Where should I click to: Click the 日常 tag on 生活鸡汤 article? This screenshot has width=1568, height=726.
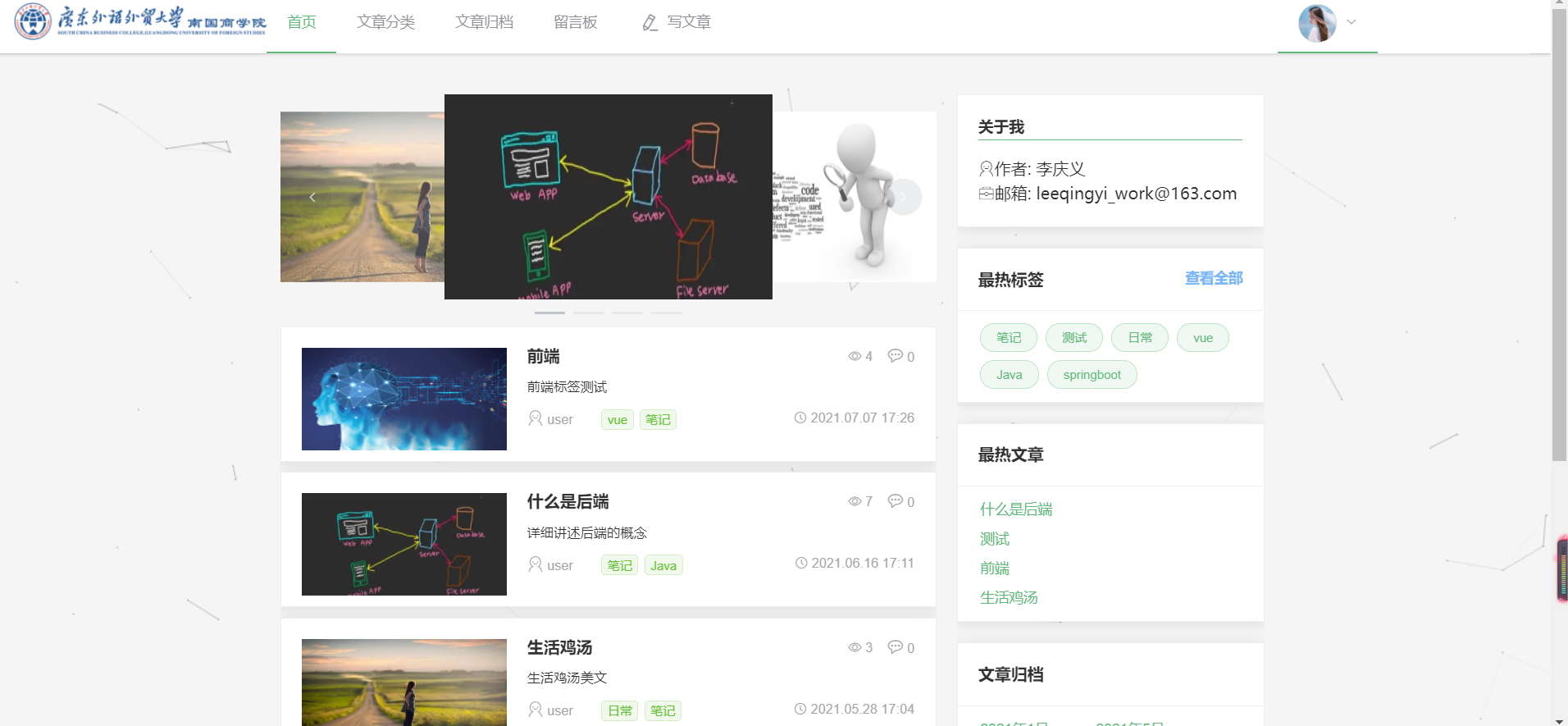coord(620,710)
